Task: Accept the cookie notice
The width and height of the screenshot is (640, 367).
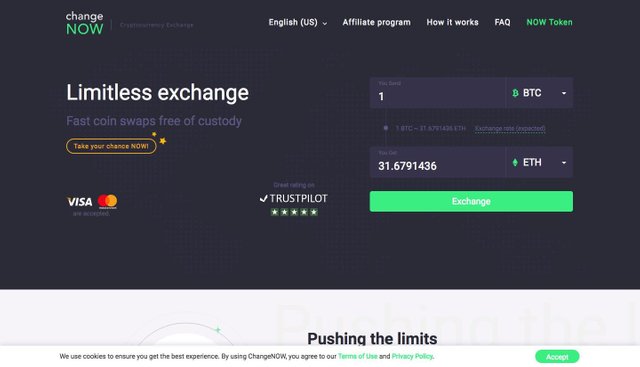Action: tap(557, 356)
